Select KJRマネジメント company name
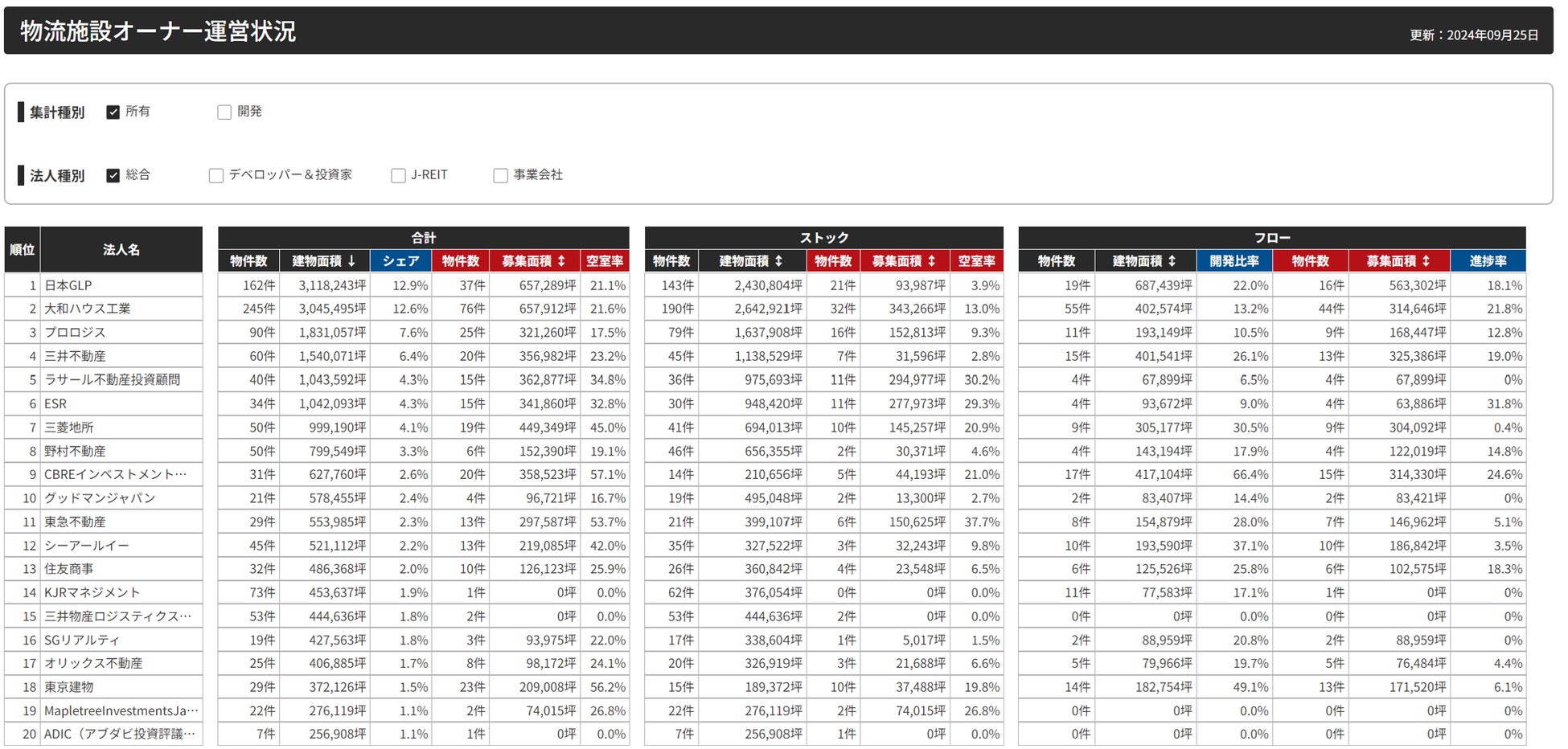Screen dimensions: 1568x749 tap(92, 593)
